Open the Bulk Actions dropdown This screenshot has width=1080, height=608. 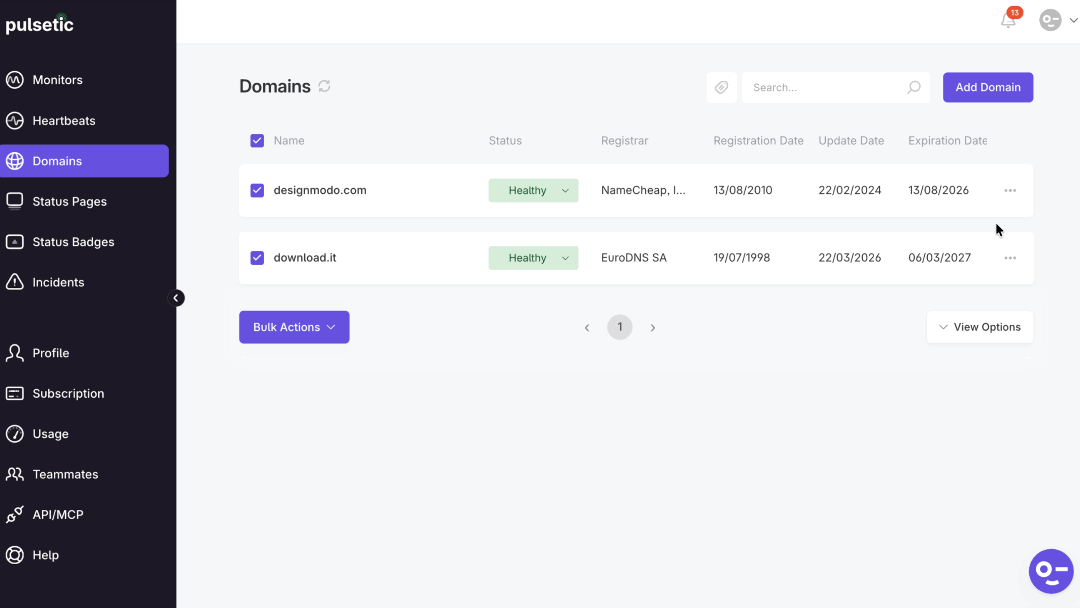(294, 327)
